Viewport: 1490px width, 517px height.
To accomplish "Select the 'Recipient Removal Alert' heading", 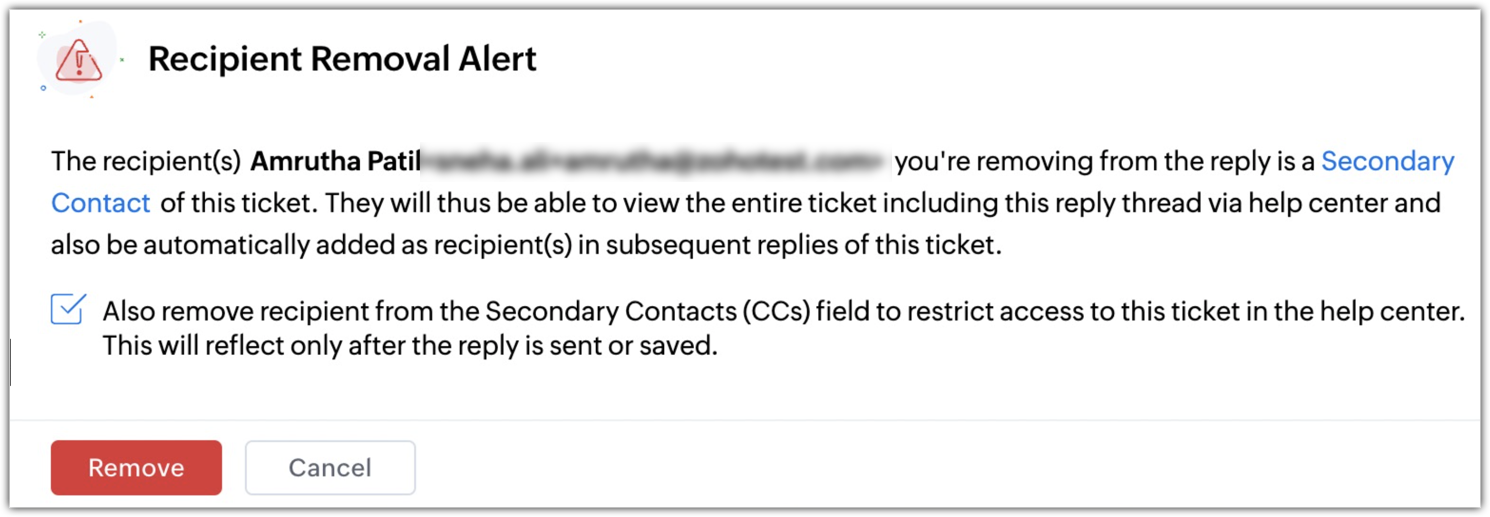I will coord(342,59).
